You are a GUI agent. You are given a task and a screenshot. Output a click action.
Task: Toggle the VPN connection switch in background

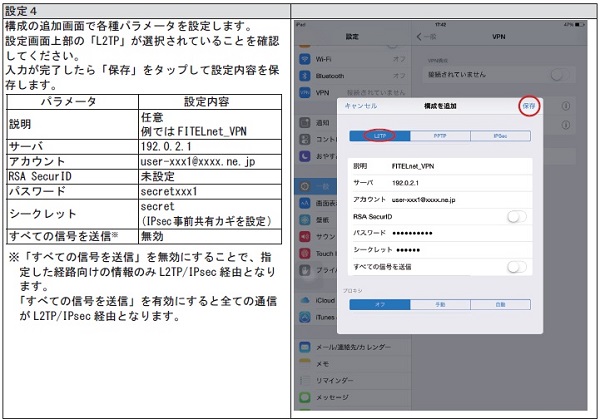(562, 75)
